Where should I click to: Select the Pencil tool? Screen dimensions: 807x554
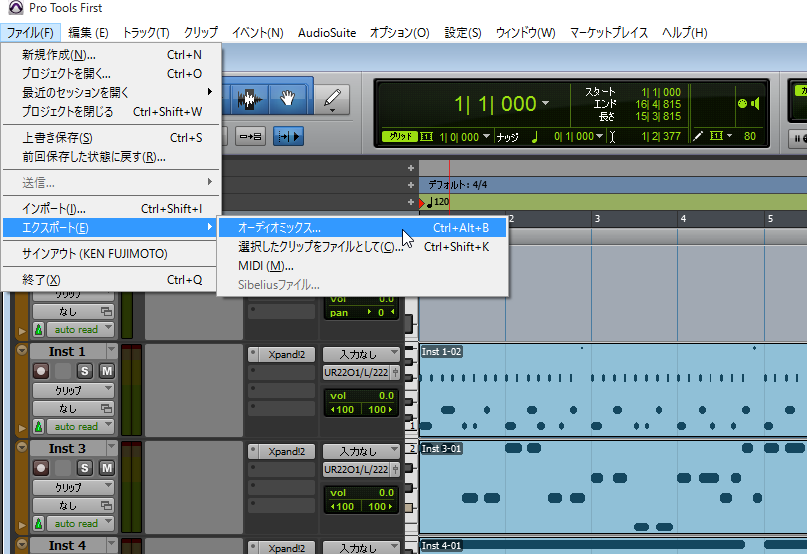332,99
